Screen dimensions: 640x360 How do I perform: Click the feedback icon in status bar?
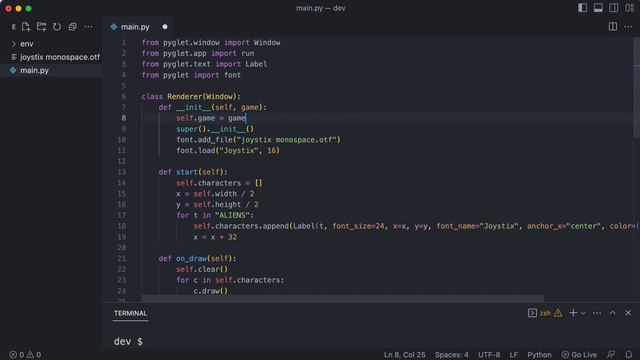pyautogui.click(x=611, y=355)
